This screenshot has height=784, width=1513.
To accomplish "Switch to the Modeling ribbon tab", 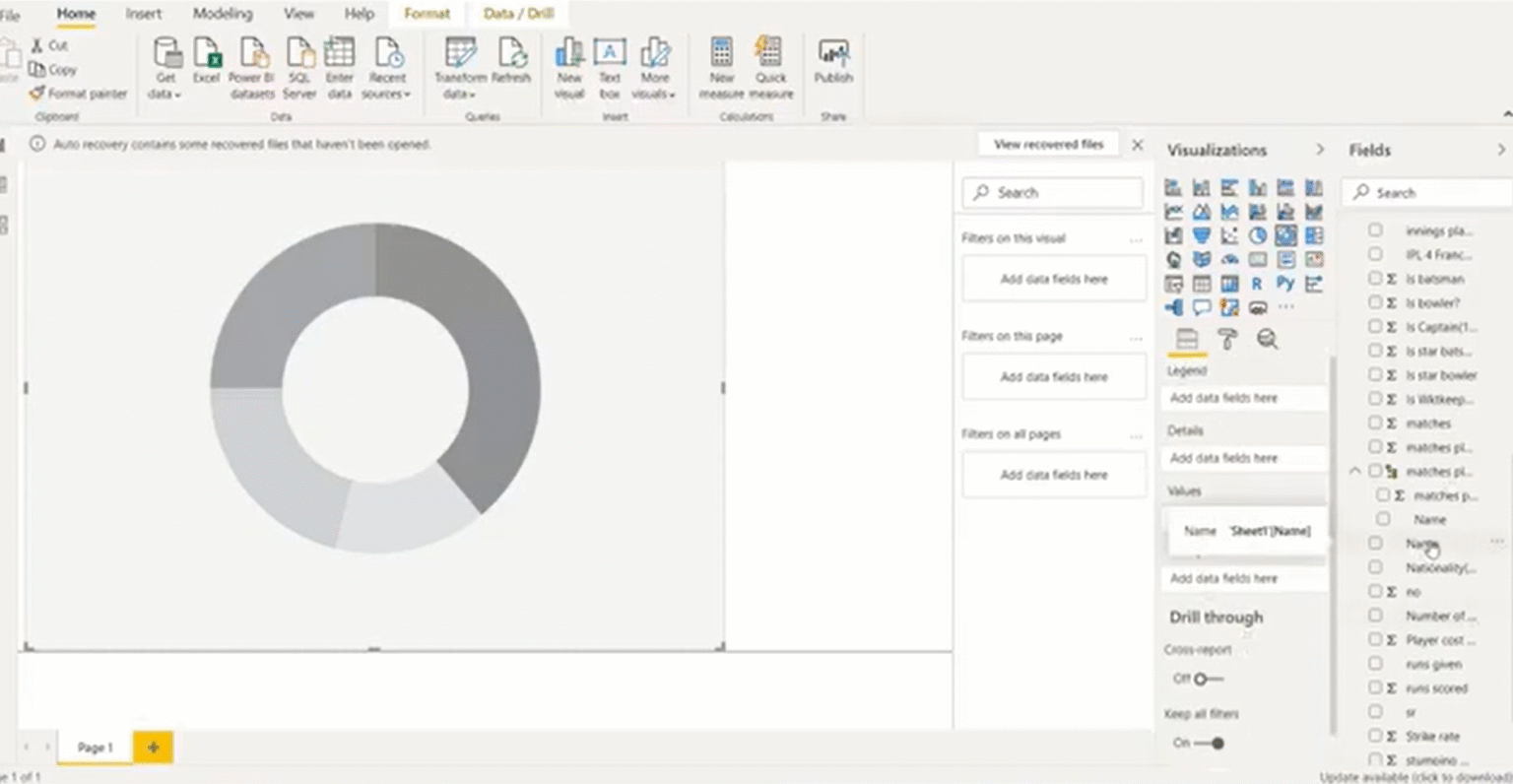I will pyautogui.click(x=222, y=14).
